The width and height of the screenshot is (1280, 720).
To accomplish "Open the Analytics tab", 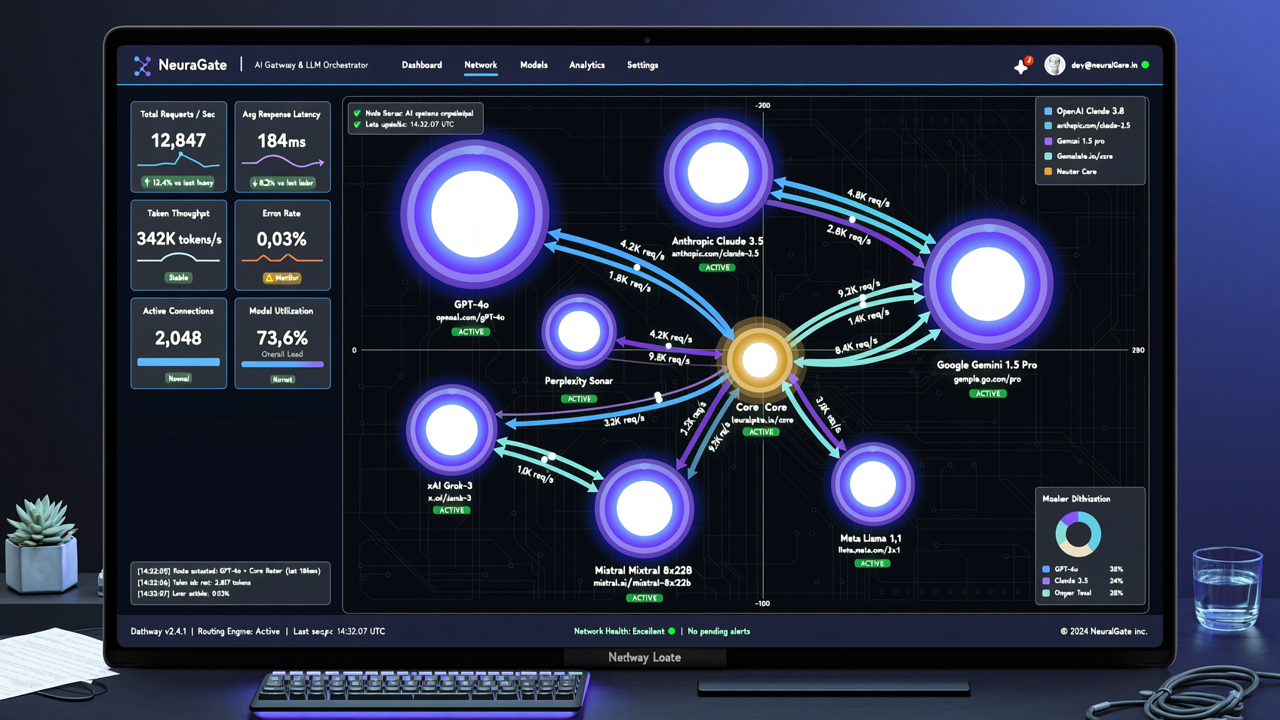I will [587, 65].
